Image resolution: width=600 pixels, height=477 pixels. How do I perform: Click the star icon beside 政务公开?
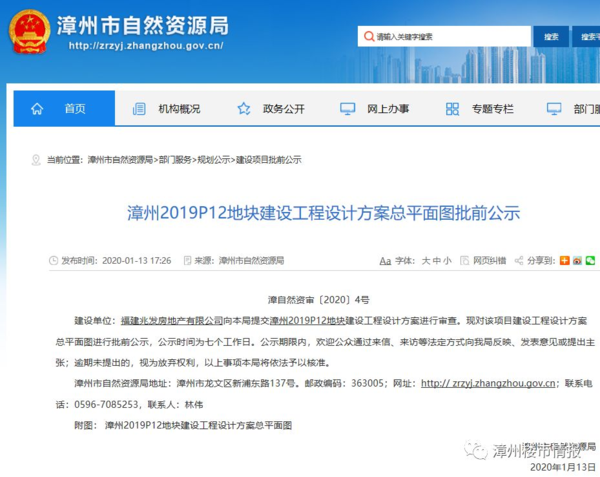[243, 108]
